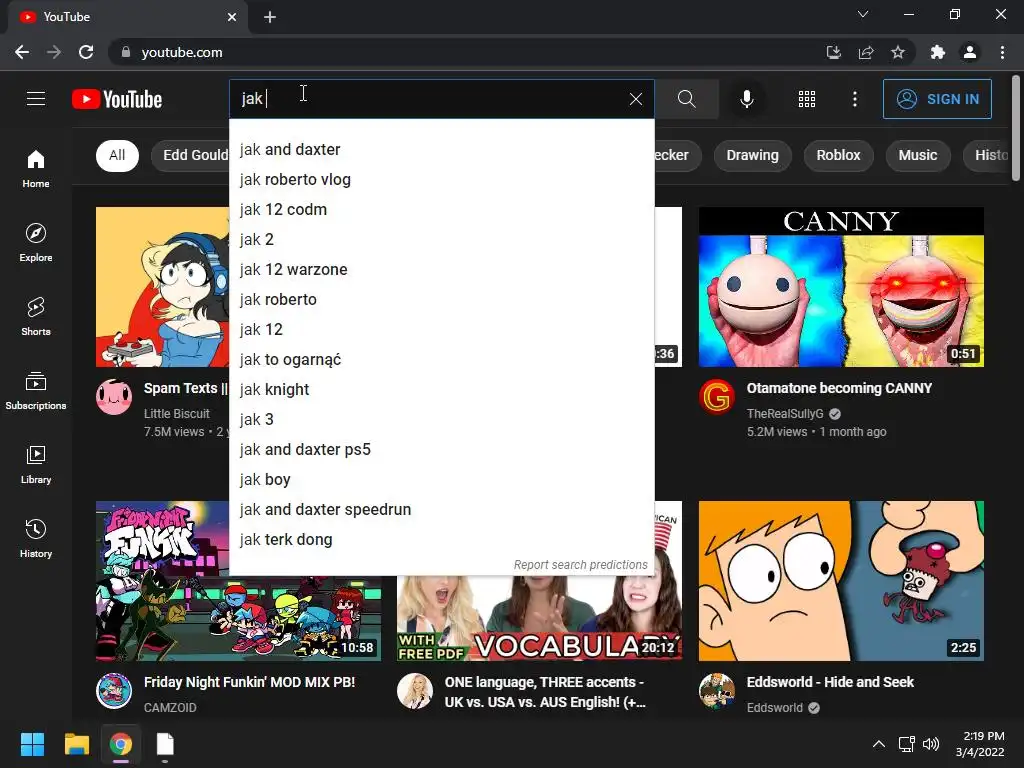Click TheRealSullyG channel avatar

pyautogui.click(x=716, y=396)
